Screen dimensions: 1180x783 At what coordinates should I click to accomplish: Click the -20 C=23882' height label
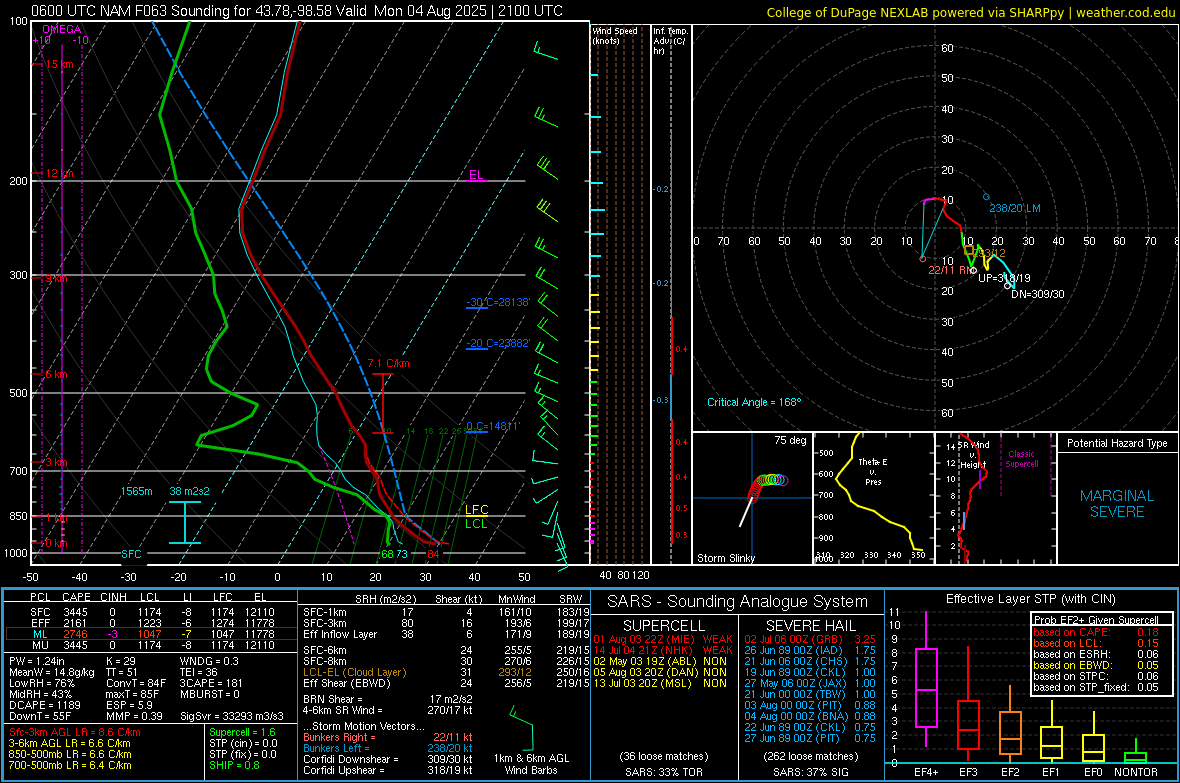(x=498, y=343)
